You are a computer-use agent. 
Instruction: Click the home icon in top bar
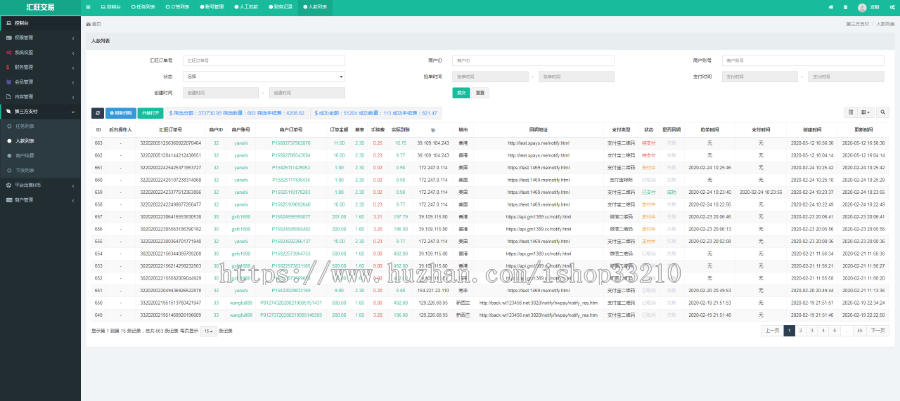point(830,6)
